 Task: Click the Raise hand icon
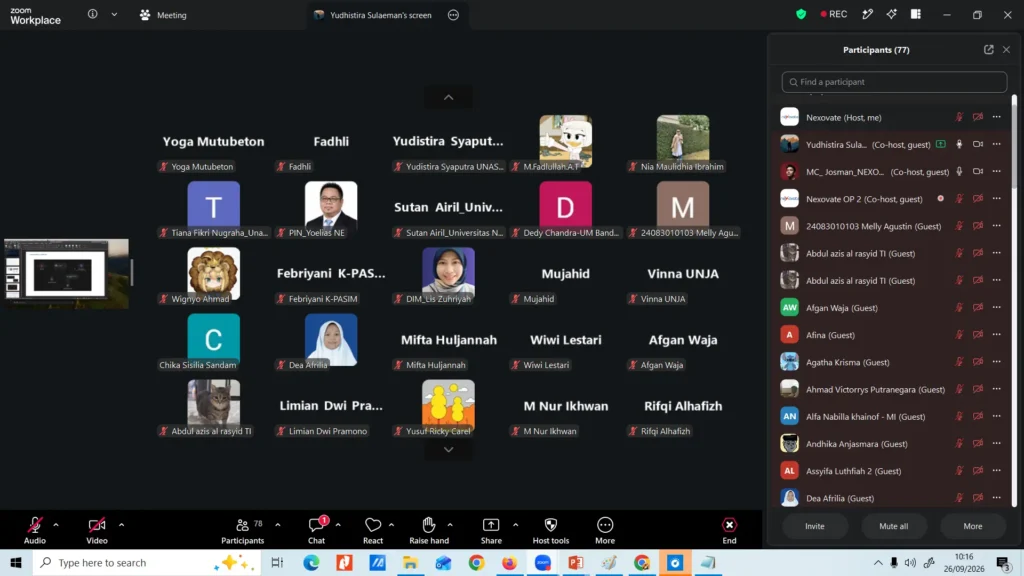[428, 525]
